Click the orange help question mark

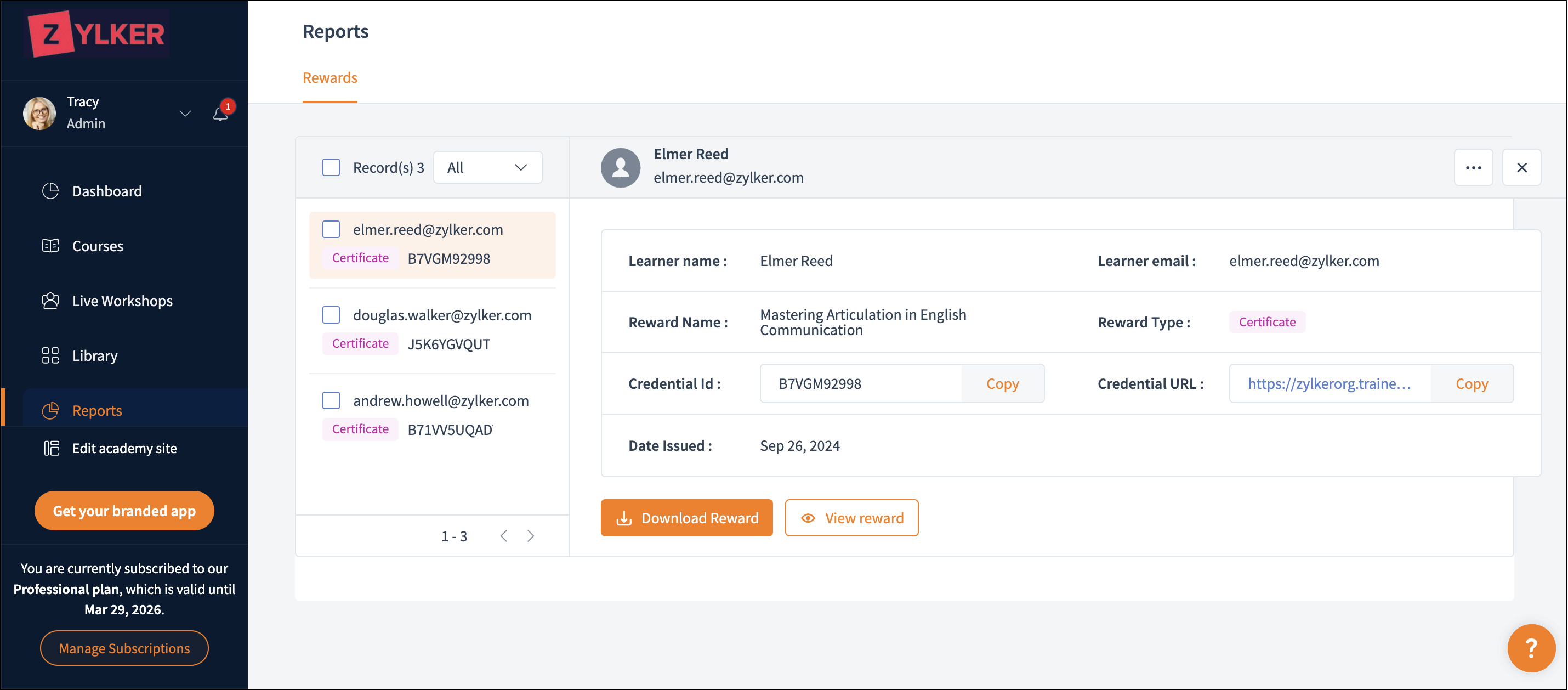1530,647
